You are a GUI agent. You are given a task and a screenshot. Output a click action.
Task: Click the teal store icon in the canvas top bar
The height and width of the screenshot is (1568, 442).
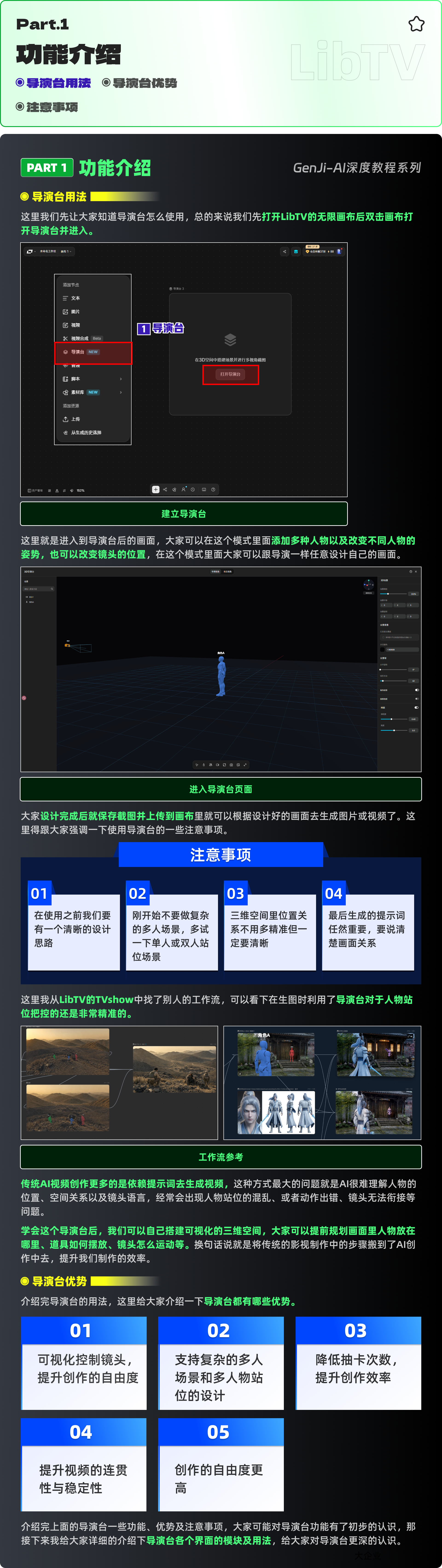[296, 251]
